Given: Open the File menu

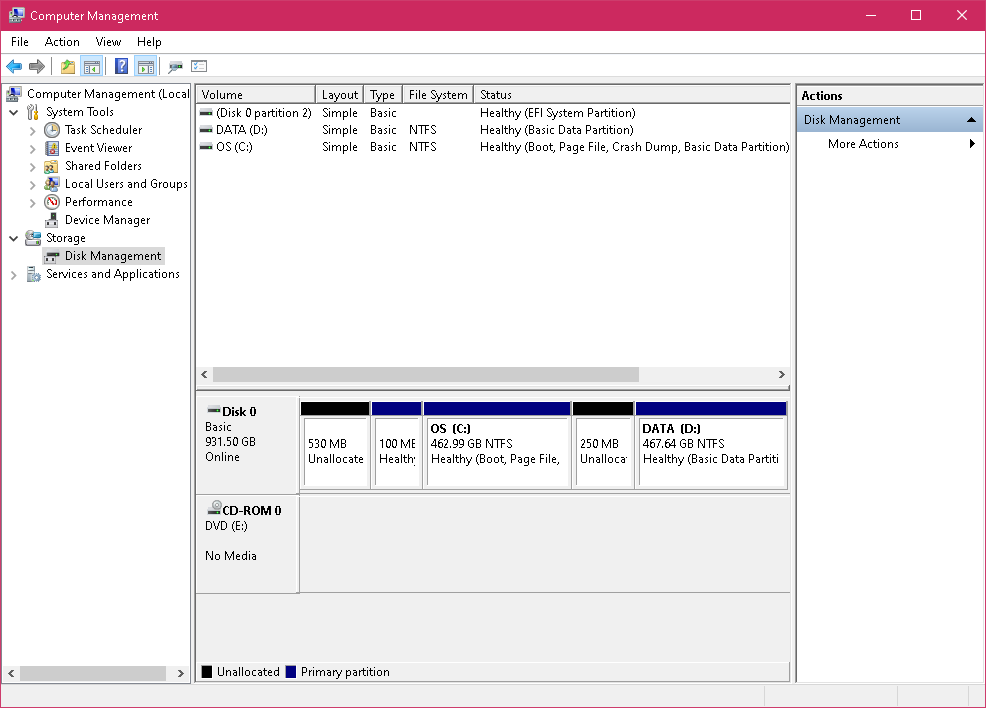Looking at the screenshot, I should pos(19,42).
